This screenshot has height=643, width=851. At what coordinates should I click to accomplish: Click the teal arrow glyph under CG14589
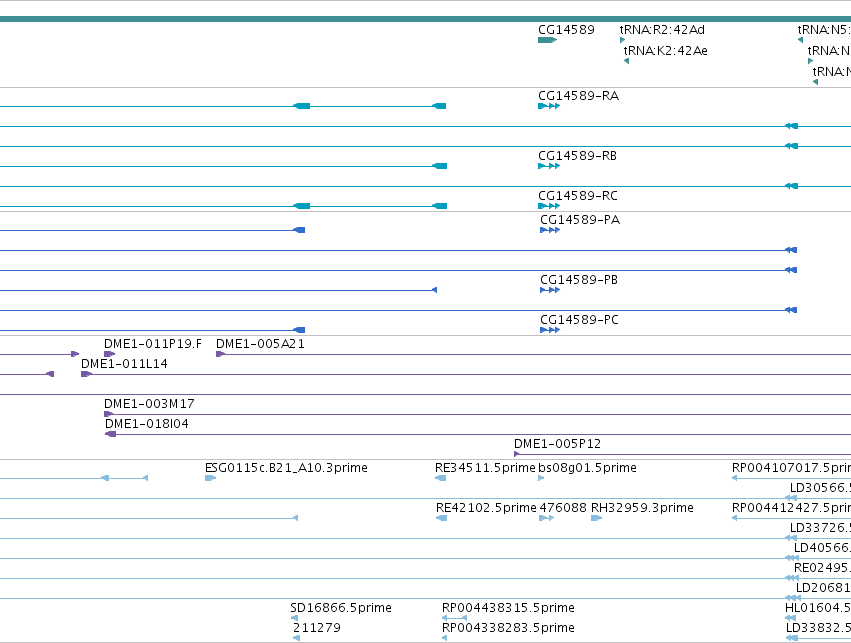pyautogui.click(x=548, y=40)
